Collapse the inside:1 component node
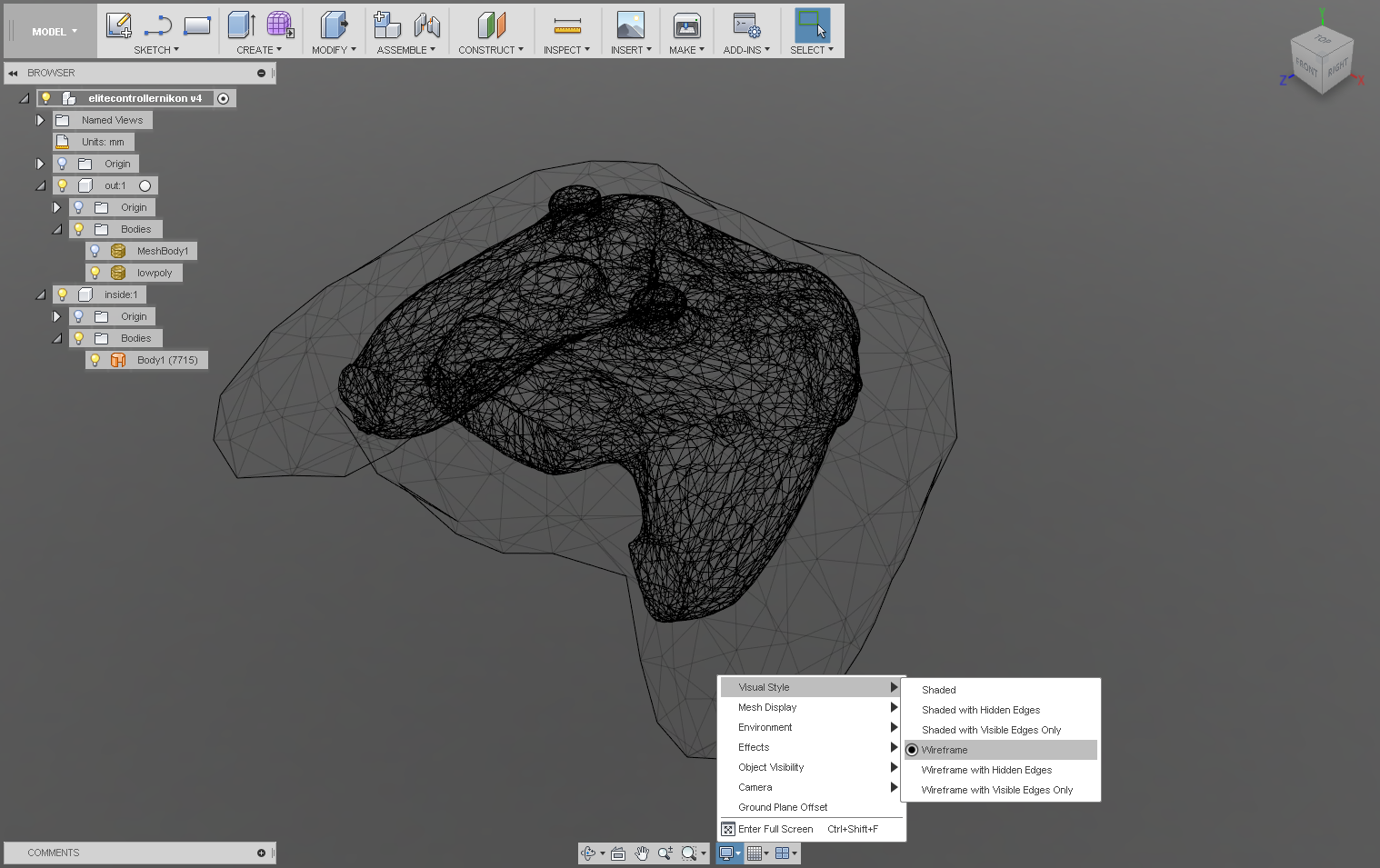The width and height of the screenshot is (1380, 868). pyautogui.click(x=40, y=294)
